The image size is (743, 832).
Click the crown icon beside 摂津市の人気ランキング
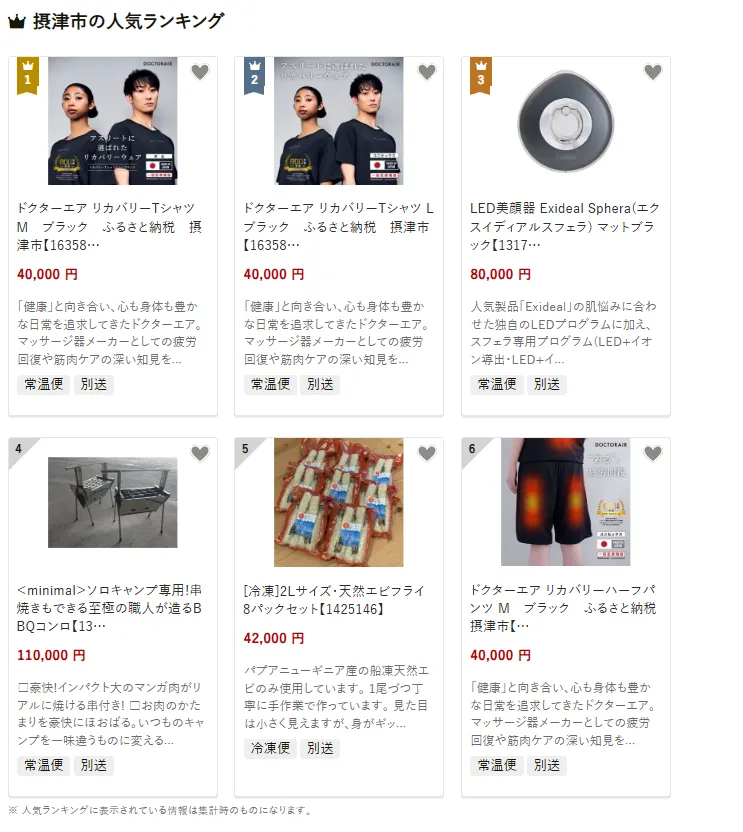(x=17, y=22)
